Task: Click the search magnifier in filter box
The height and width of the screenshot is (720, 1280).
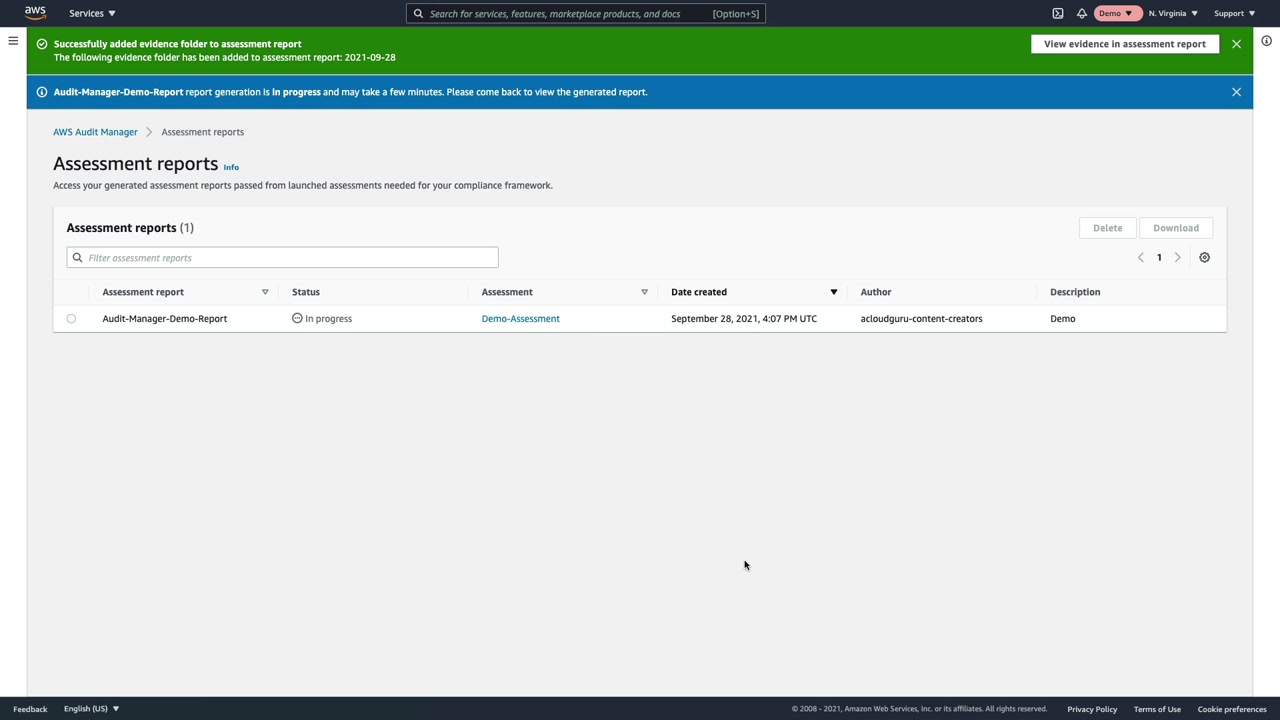Action: pos(77,258)
